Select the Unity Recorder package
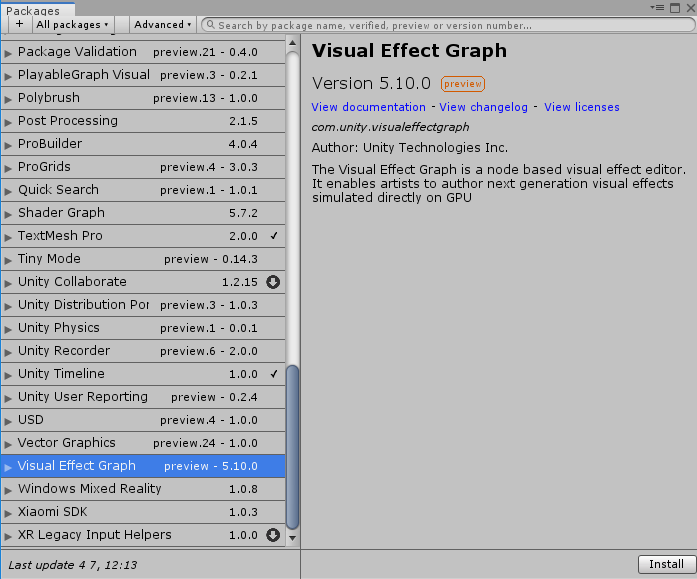Image resolution: width=697 pixels, height=579 pixels. click(x=143, y=351)
